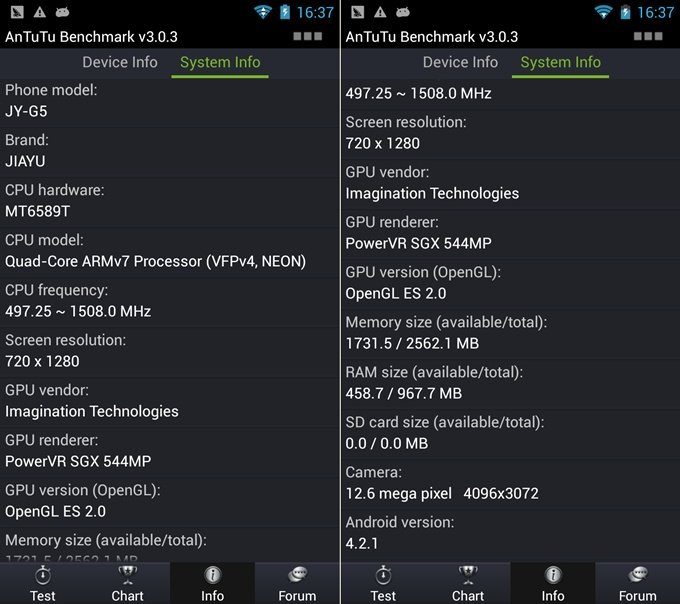Select PowerVR SGX 544MP in left screen
This screenshot has width=680, height=604.
[78, 461]
